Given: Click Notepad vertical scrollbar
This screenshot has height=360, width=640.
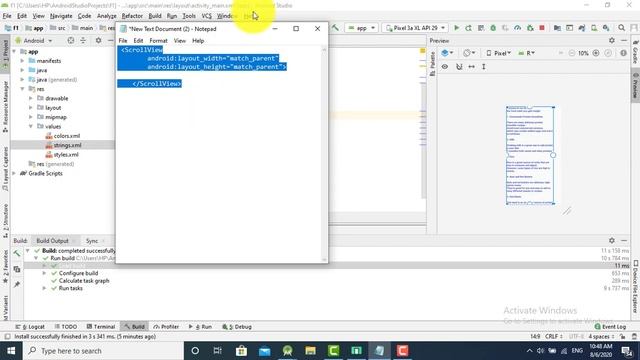Looking at the screenshot, I should click(x=324, y=154).
